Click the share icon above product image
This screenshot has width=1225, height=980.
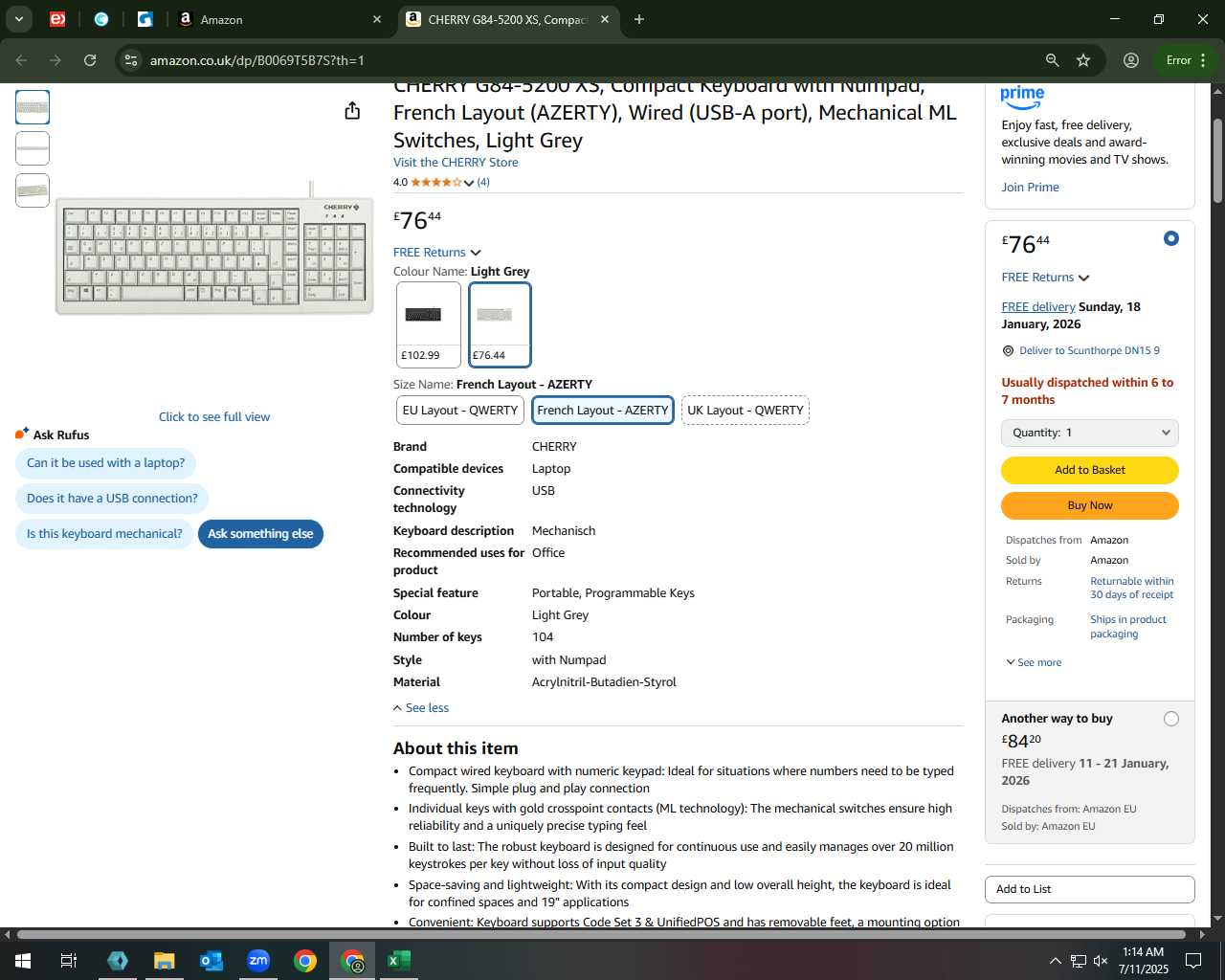(352, 111)
